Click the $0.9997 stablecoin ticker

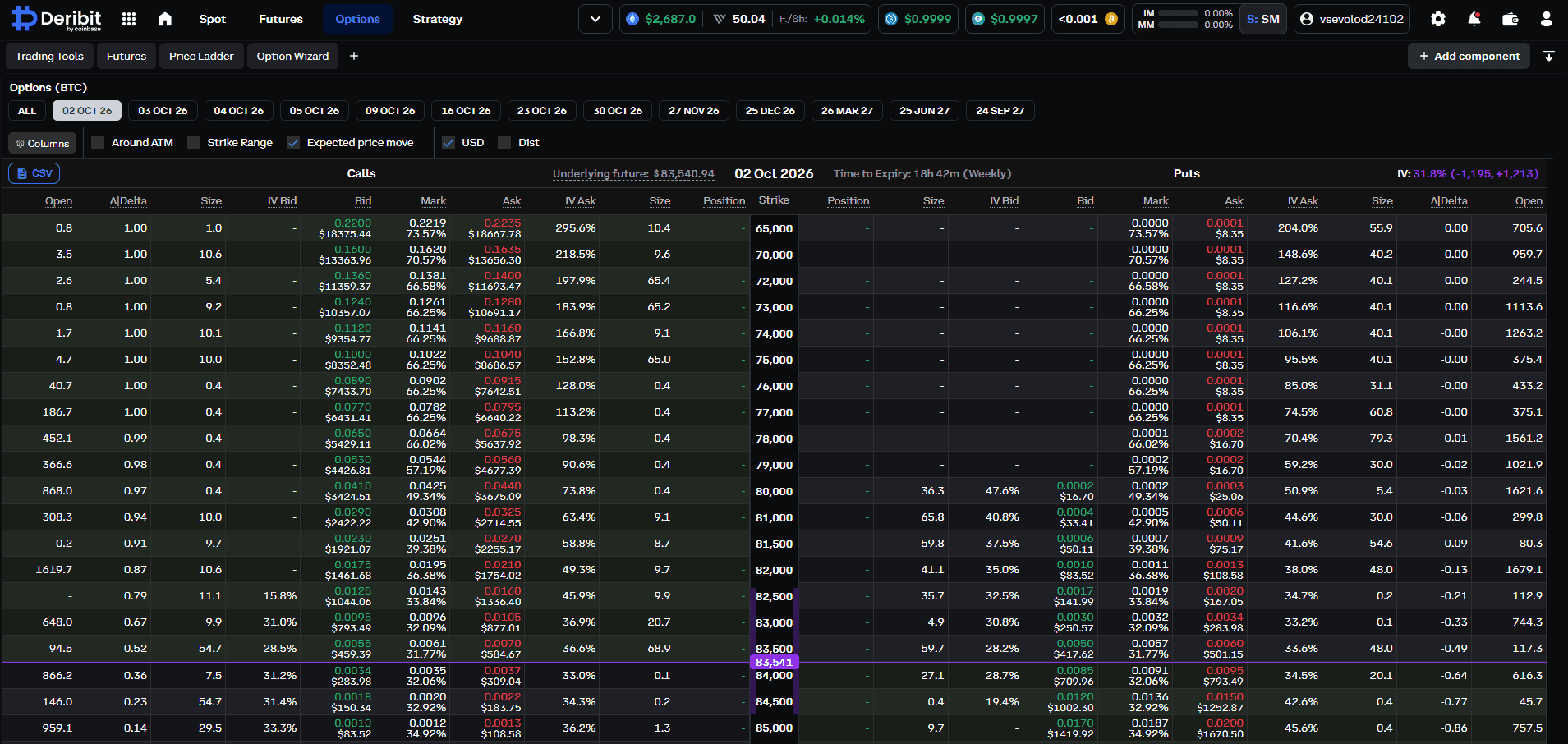[x=1005, y=19]
